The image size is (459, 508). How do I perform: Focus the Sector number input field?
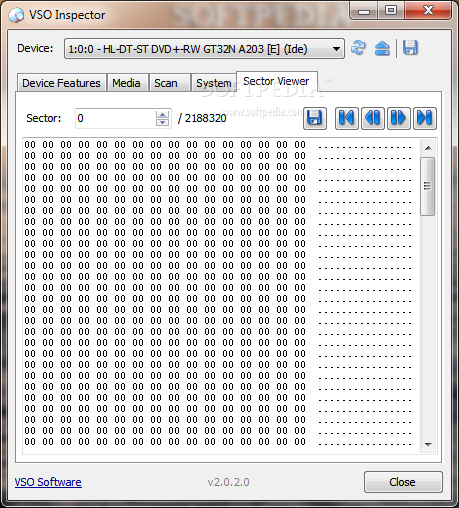click(x=115, y=118)
